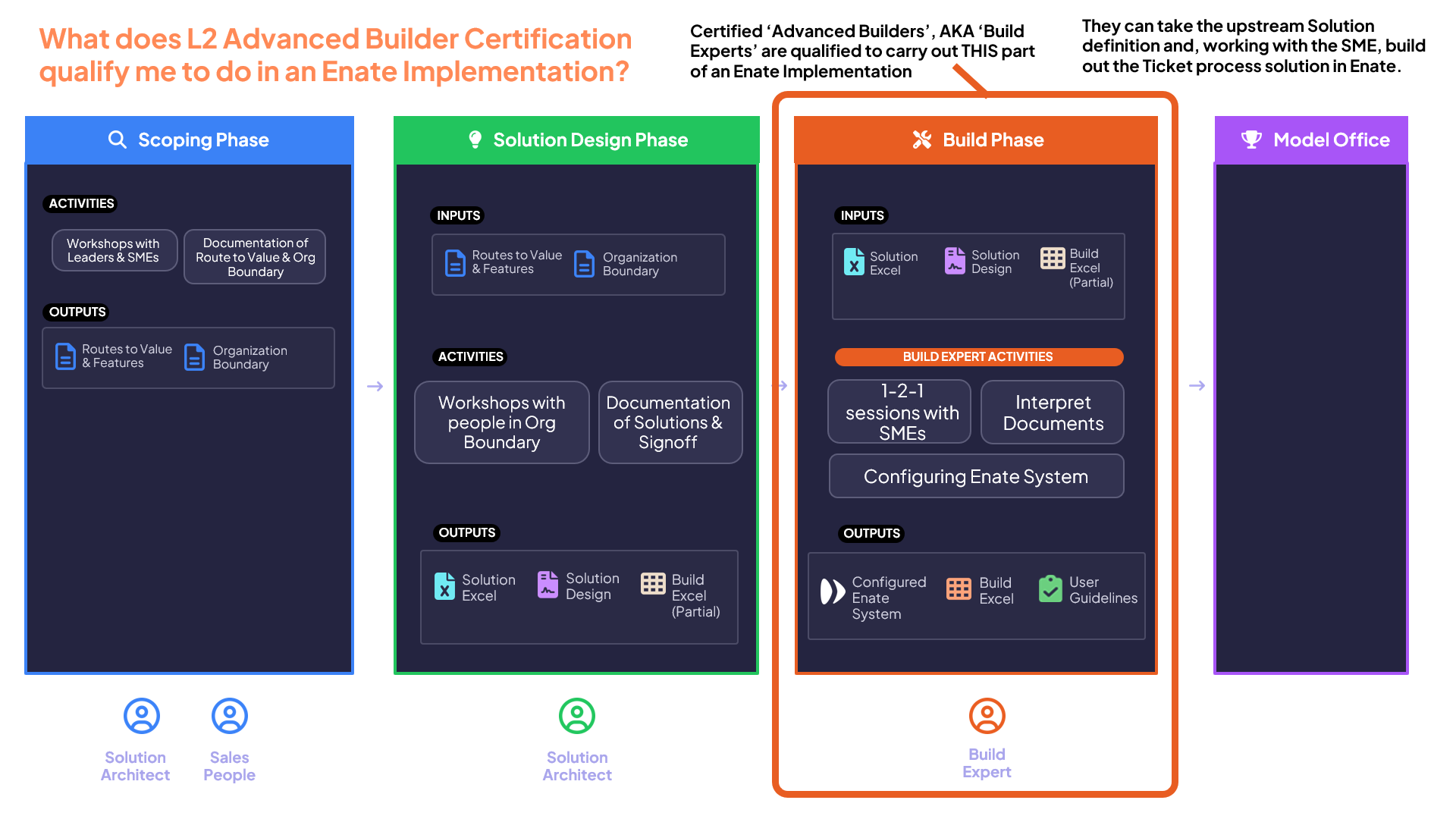
Task: Click the orange Build Excel grid icon in outputs
Action: pyautogui.click(x=959, y=588)
